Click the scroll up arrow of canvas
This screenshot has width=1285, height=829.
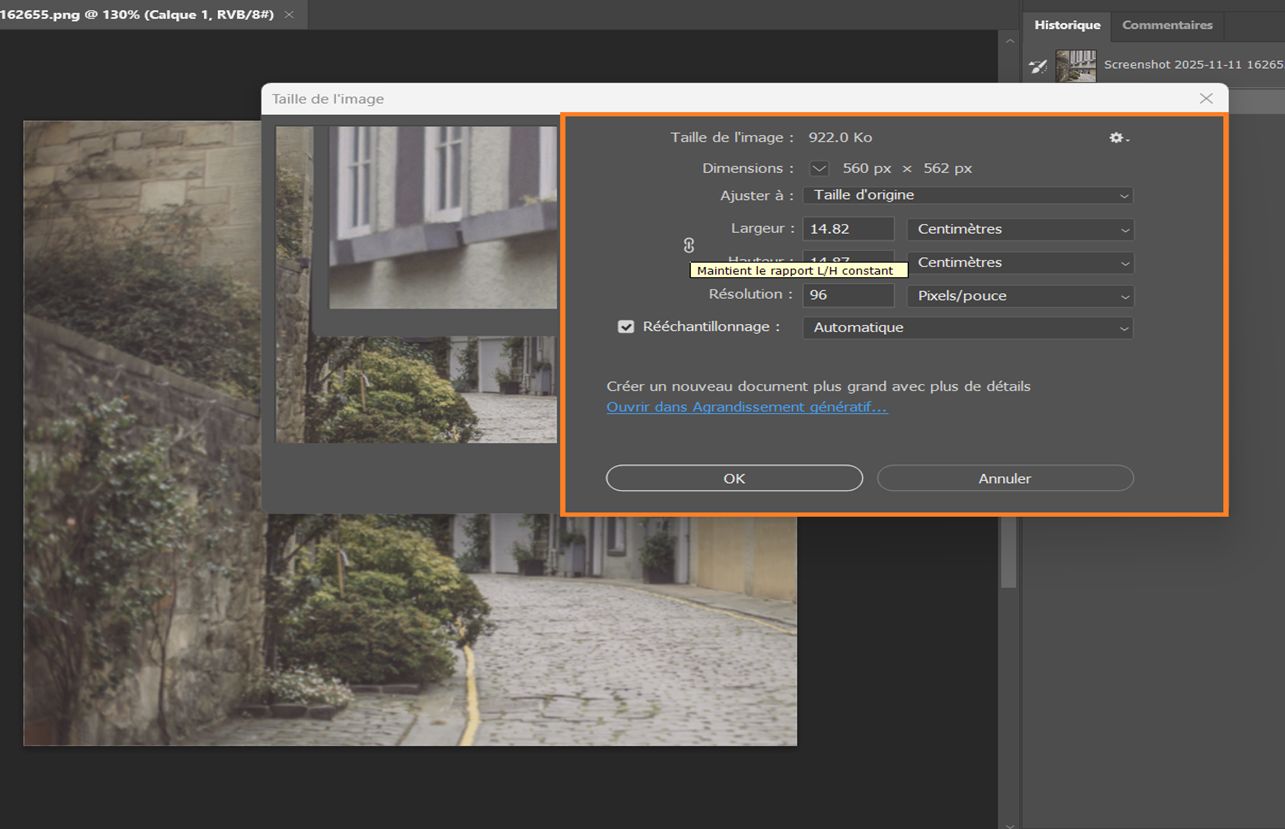[1008, 41]
